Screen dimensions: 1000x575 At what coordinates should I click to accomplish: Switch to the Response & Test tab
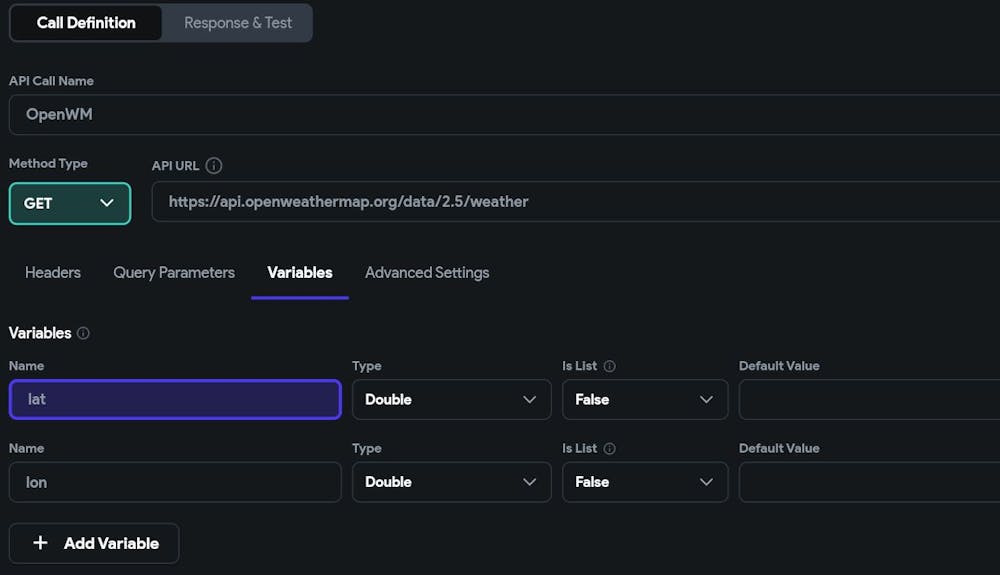(x=238, y=22)
